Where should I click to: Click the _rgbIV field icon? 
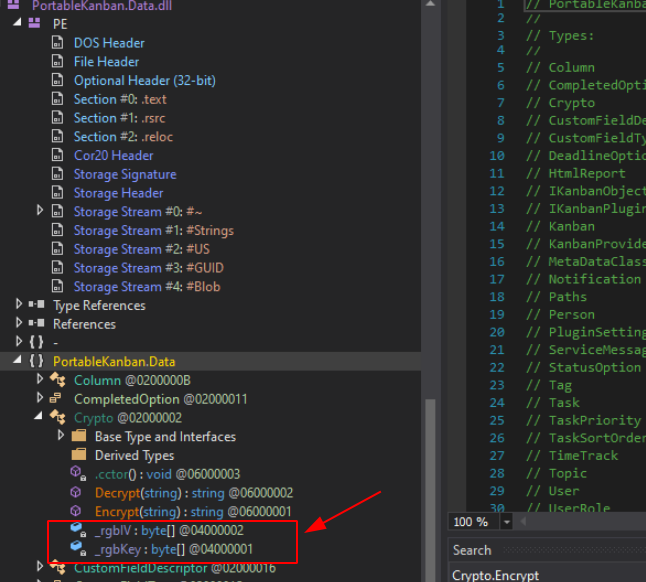pos(77,530)
